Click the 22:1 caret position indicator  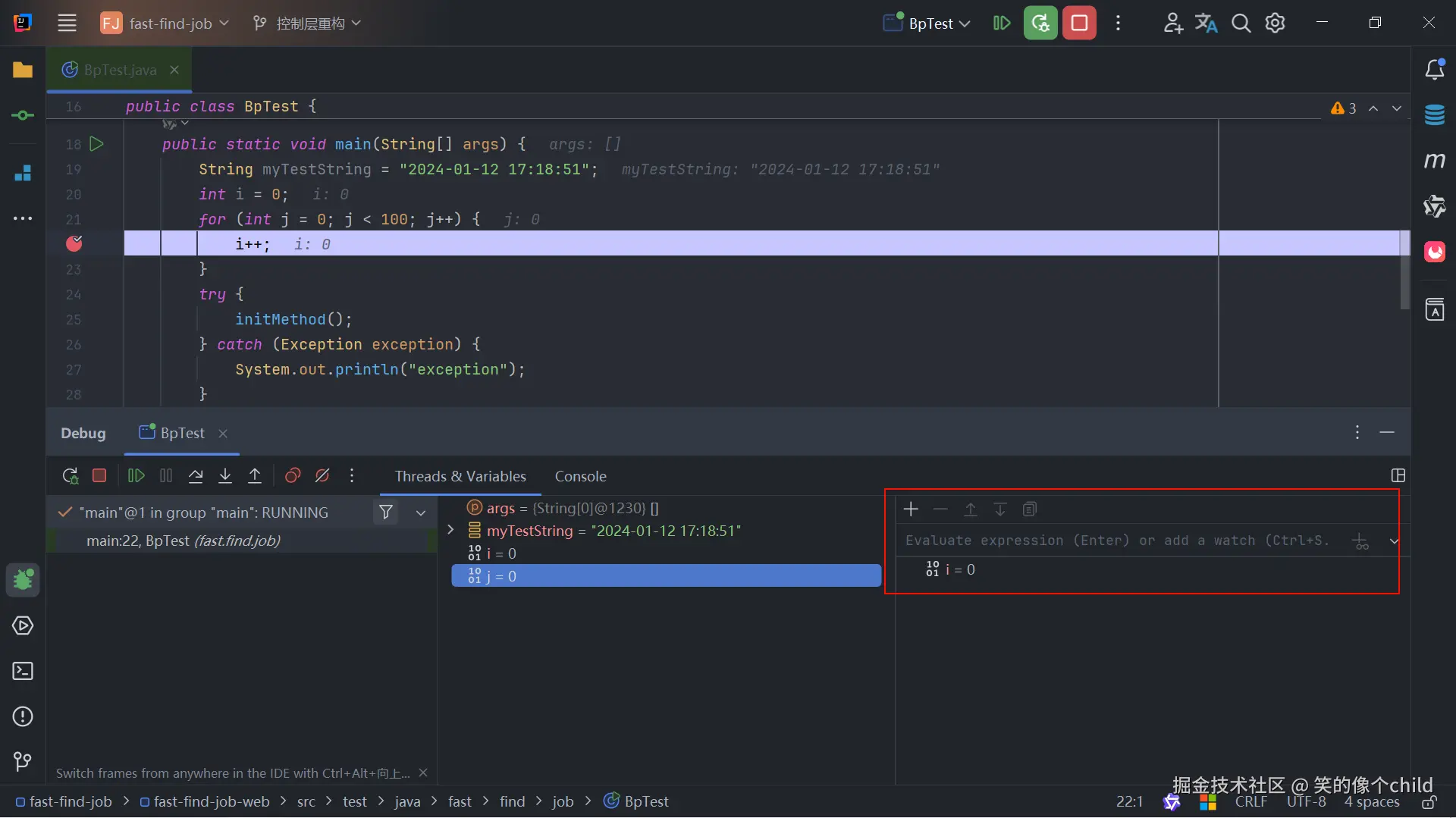pyautogui.click(x=1129, y=801)
